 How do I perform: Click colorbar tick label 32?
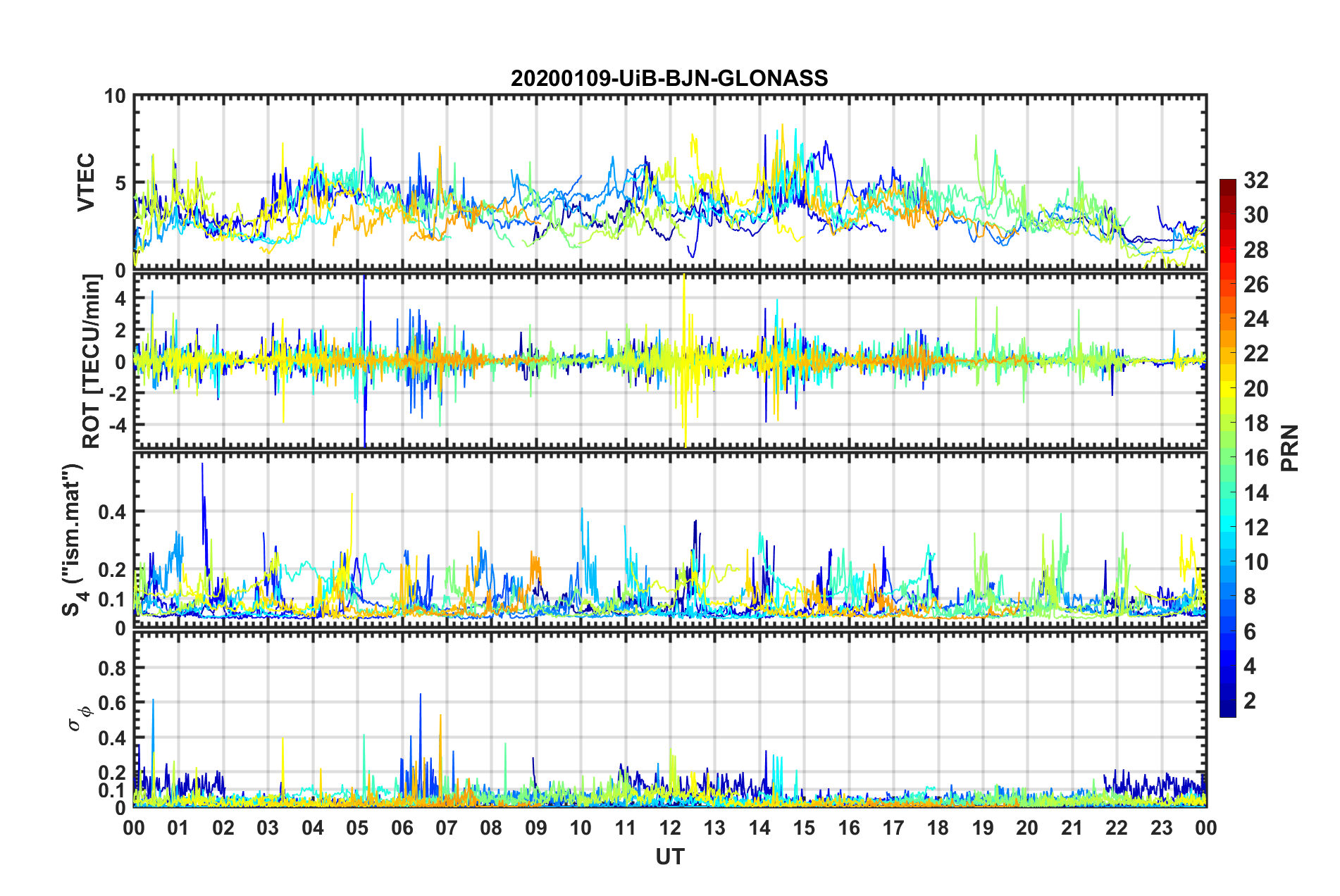pos(1255,180)
